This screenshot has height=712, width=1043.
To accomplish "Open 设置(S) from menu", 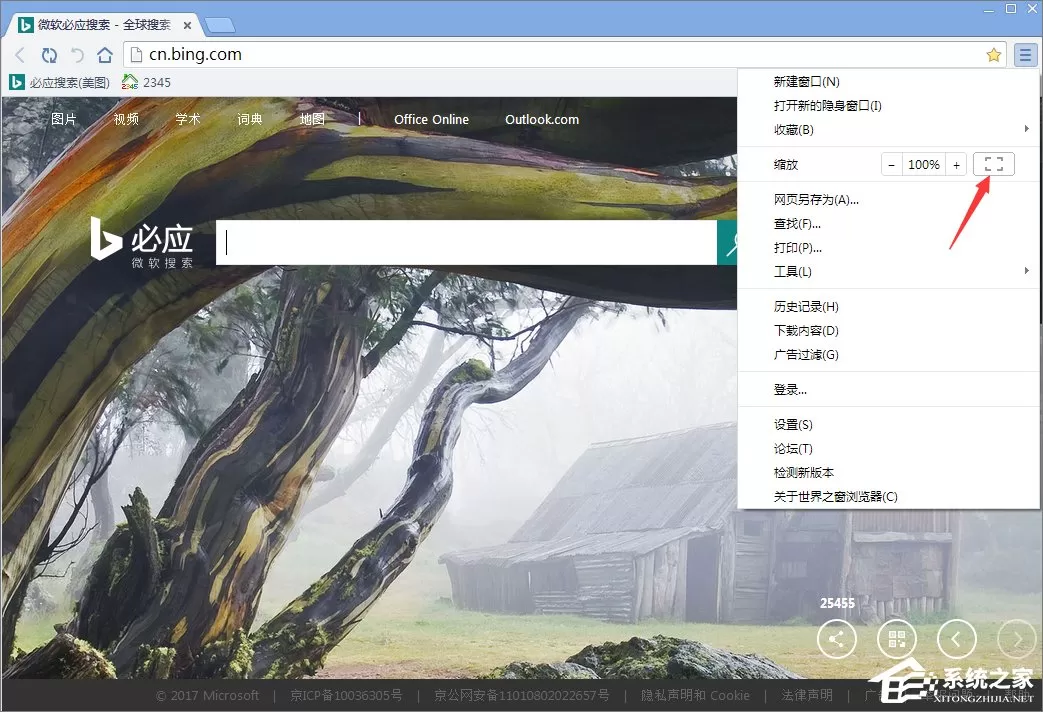I will click(x=889, y=425).
